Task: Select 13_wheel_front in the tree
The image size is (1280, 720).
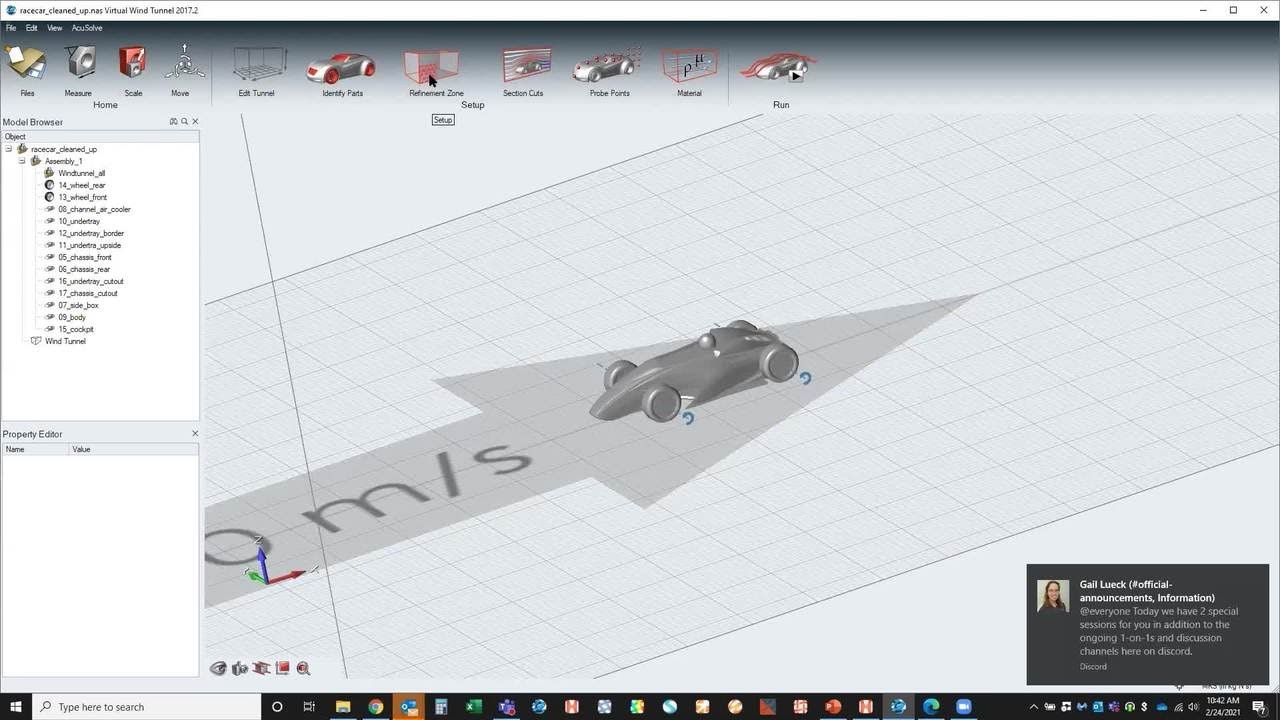Action: (82, 197)
